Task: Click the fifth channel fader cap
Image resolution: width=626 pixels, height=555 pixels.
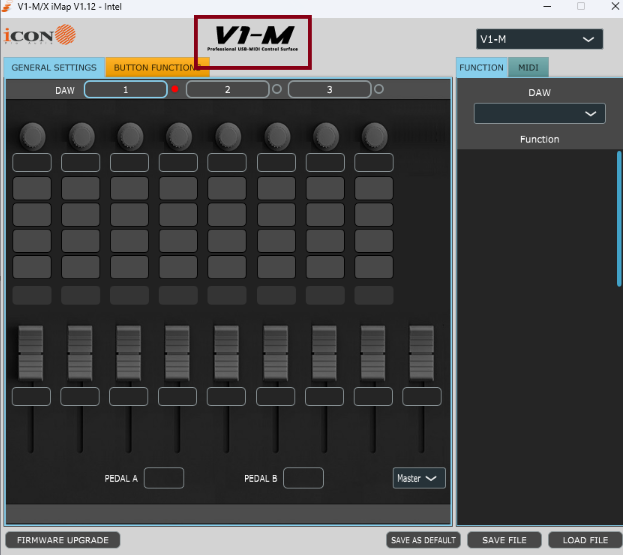Action: pos(226,353)
